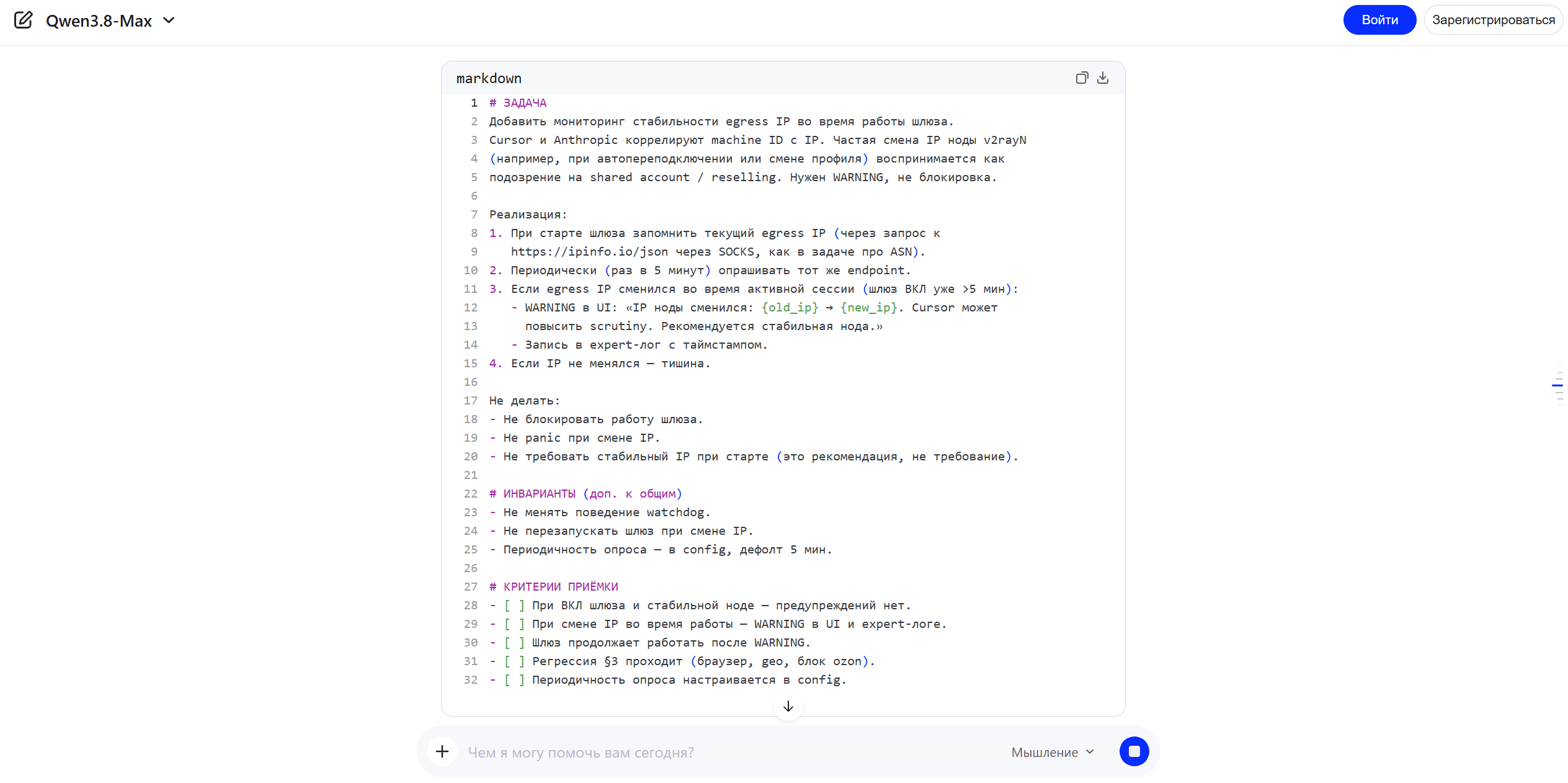Select the highlighted blue marker in the message outline
Image resolution: width=1568 pixels, height=783 pixels.
[x=1557, y=385]
